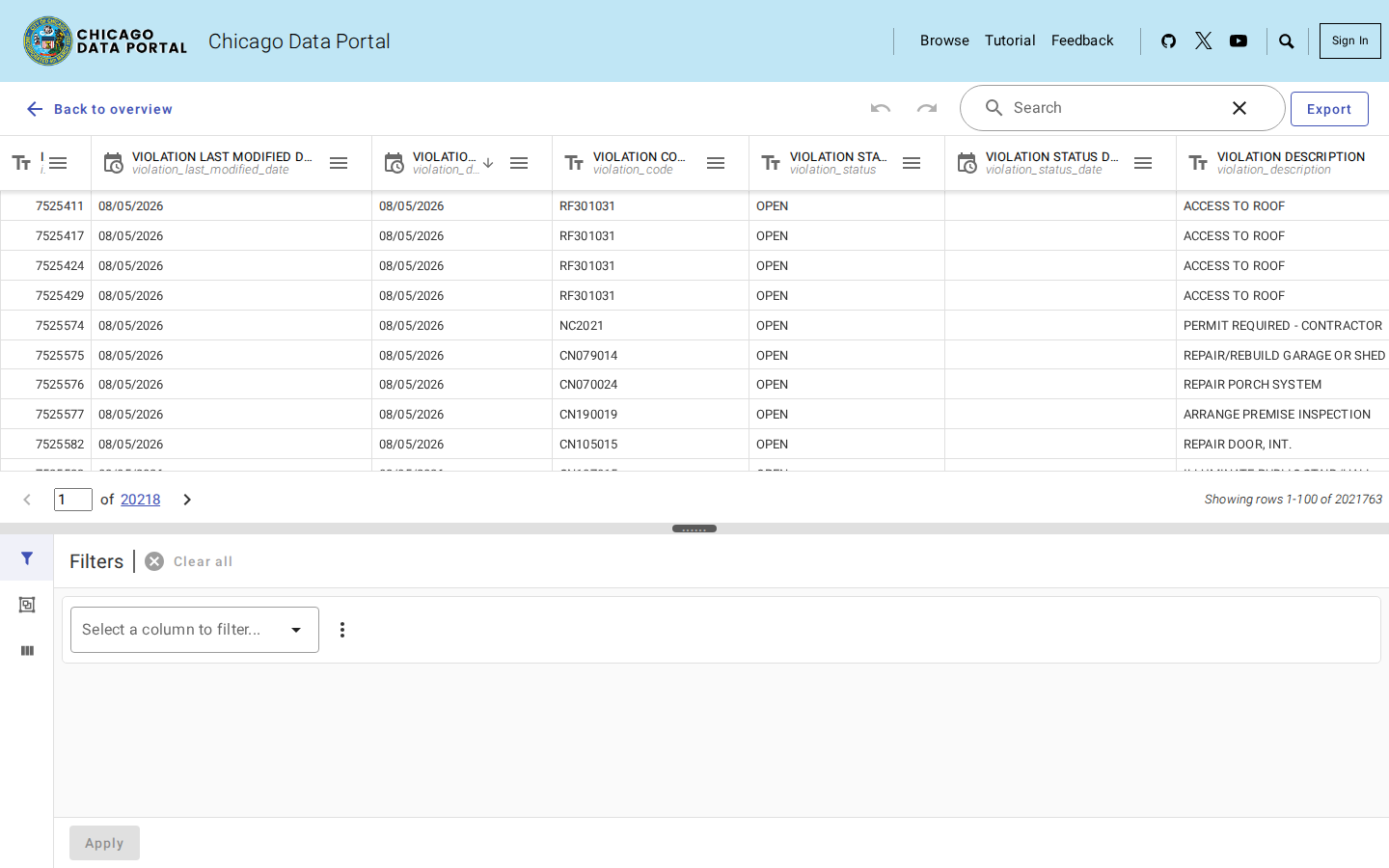Click the Apply filters button
1389x868 pixels.
tap(104, 843)
